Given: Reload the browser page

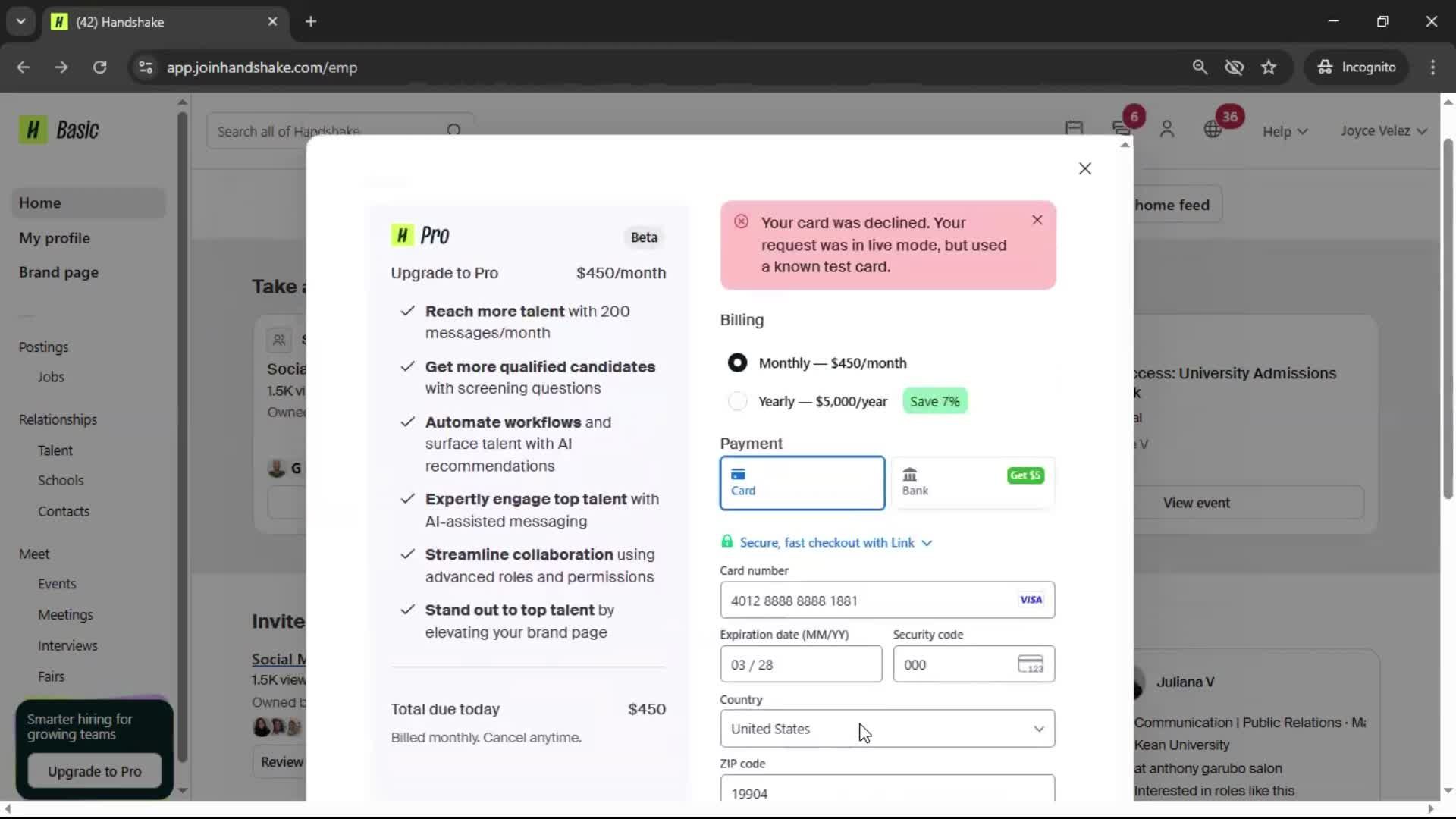Looking at the screenshot, I should click(x=99, y=67).
